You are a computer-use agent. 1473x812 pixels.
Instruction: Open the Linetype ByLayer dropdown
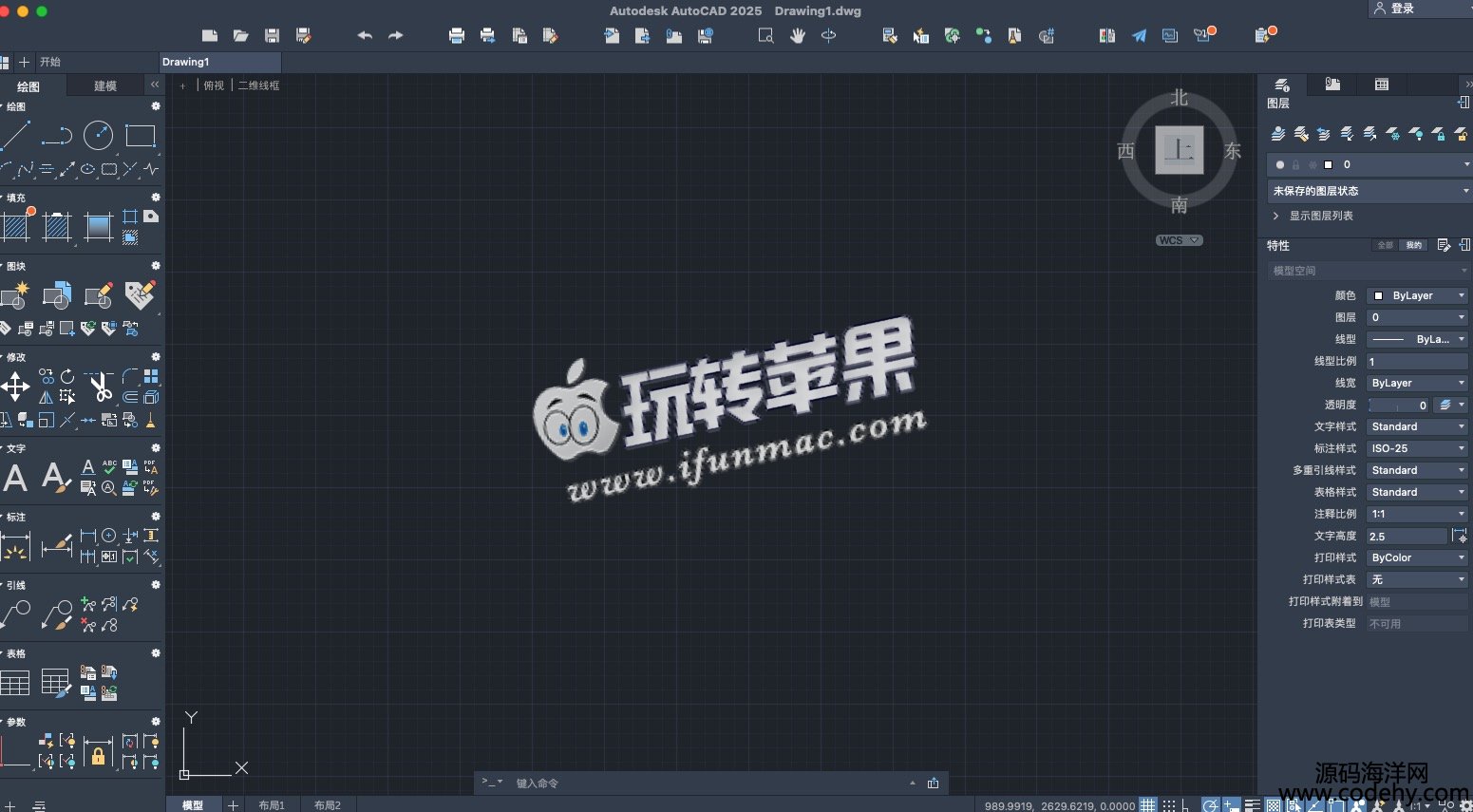1417,339
